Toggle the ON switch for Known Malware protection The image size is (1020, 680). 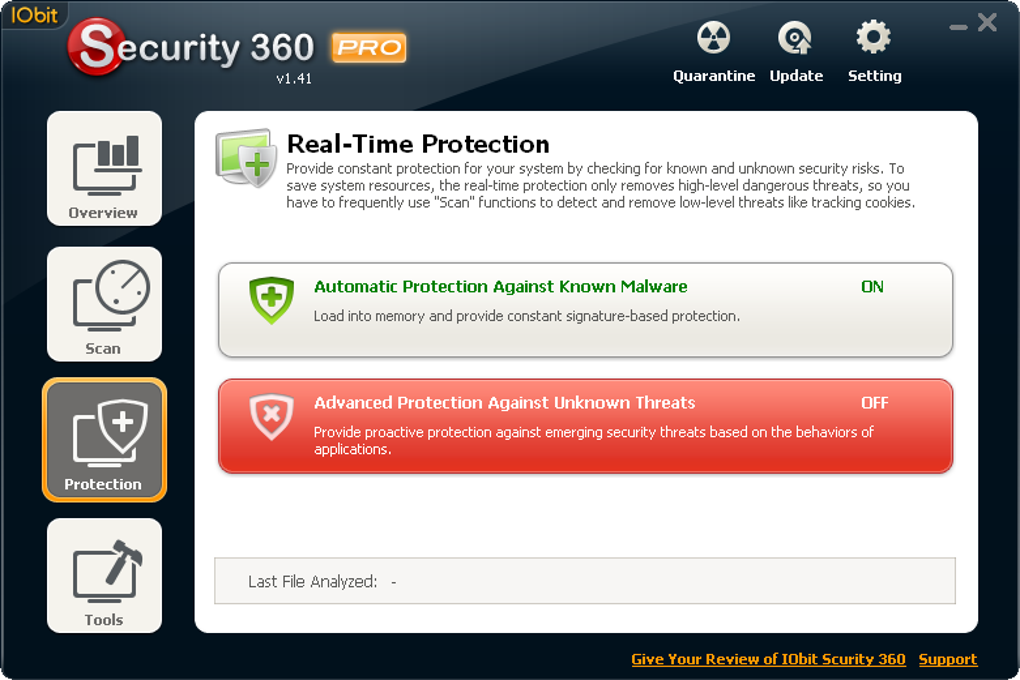point(872,287)
